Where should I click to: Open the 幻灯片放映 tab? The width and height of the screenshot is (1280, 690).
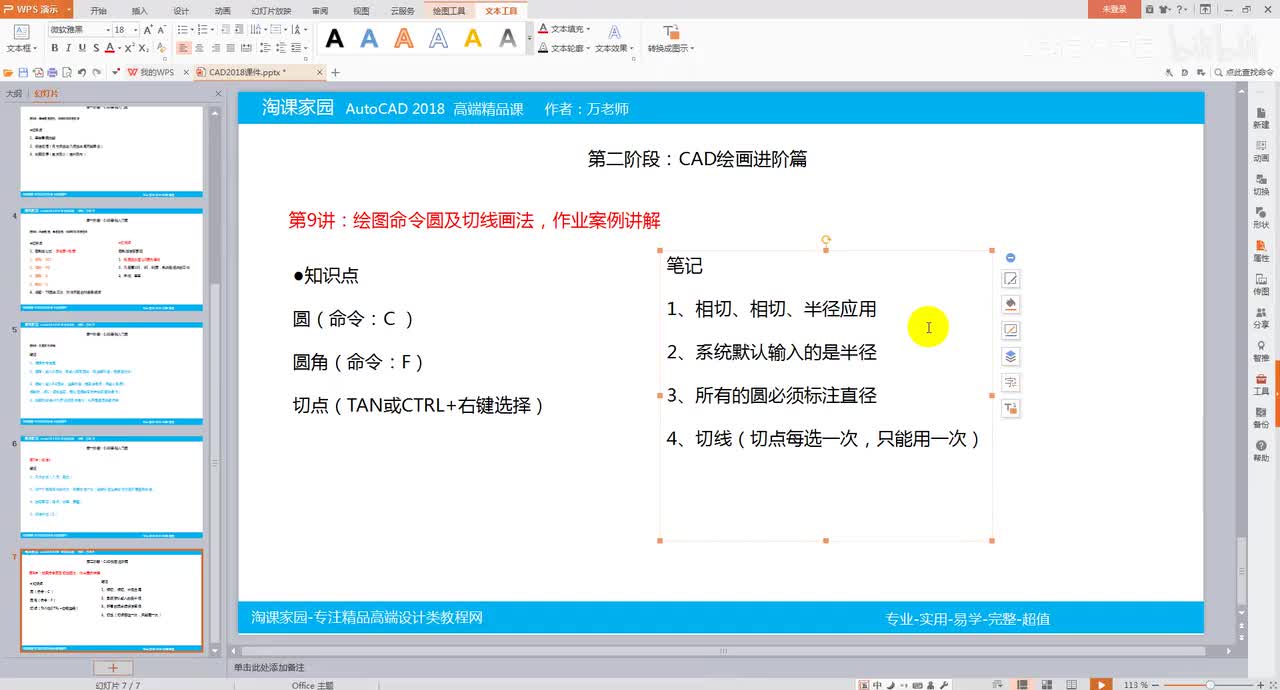[x=271, y=10]
